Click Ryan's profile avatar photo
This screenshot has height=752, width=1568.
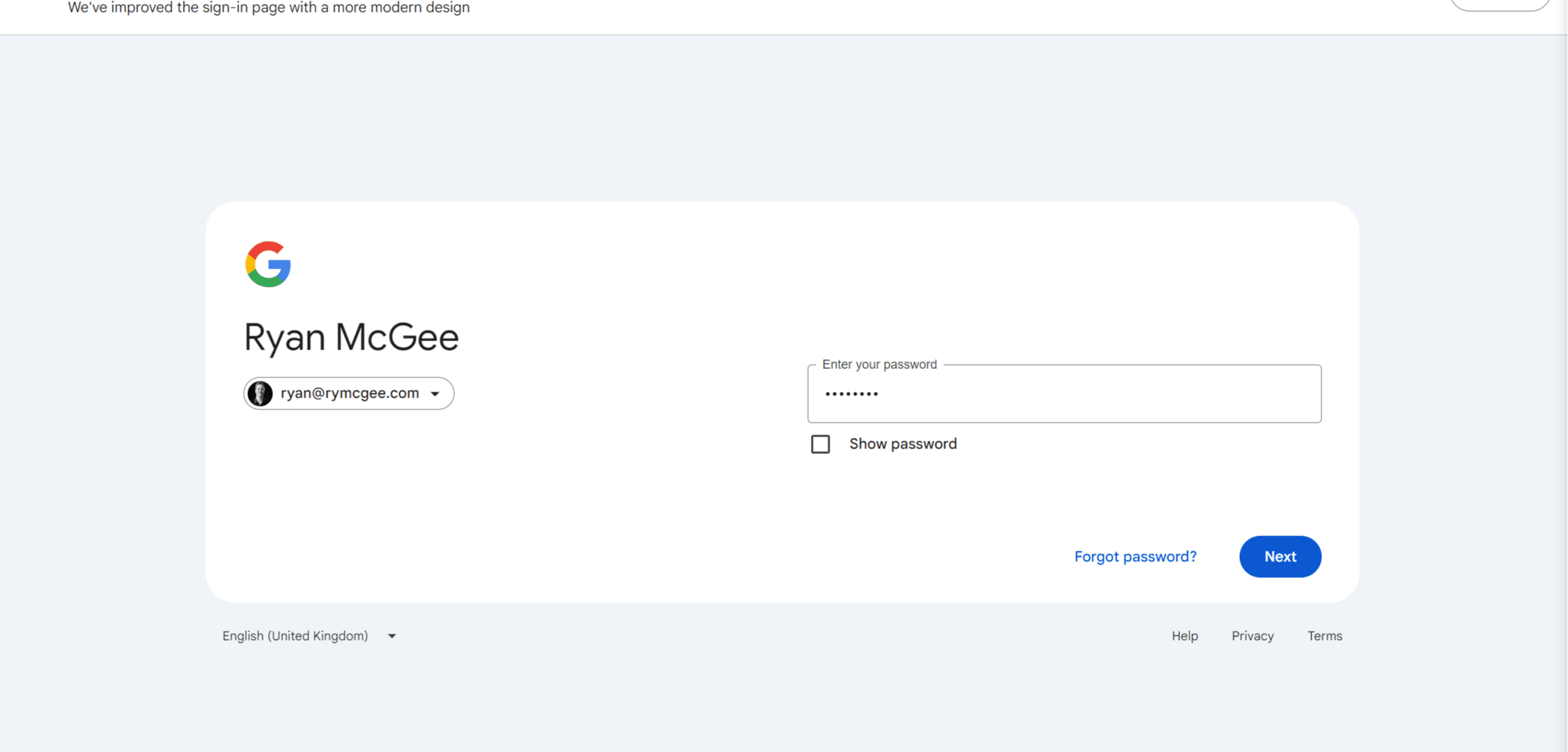pyautogui.click(x=261, y=393)
